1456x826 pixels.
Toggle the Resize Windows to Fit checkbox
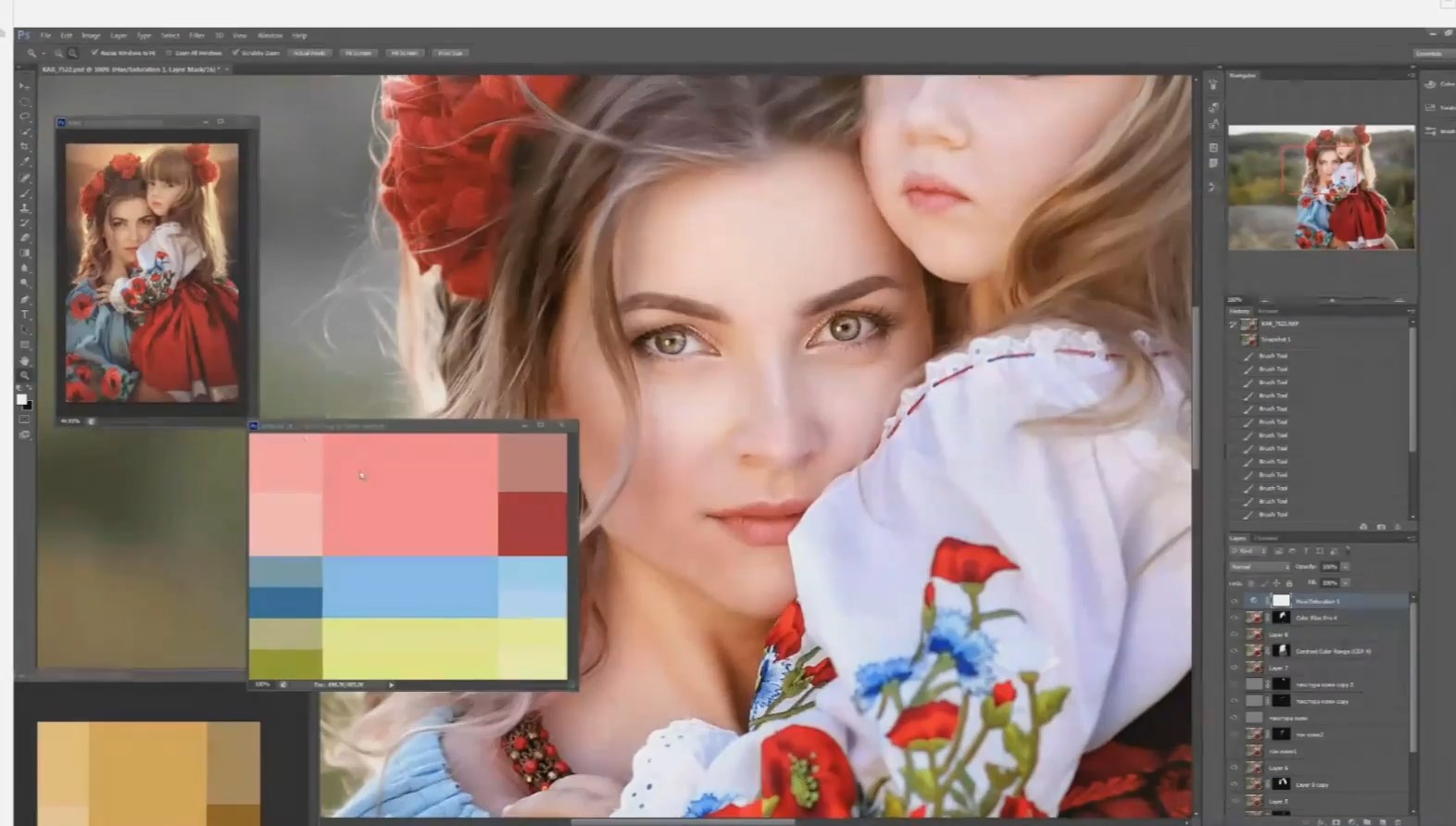tap(94, 53)
